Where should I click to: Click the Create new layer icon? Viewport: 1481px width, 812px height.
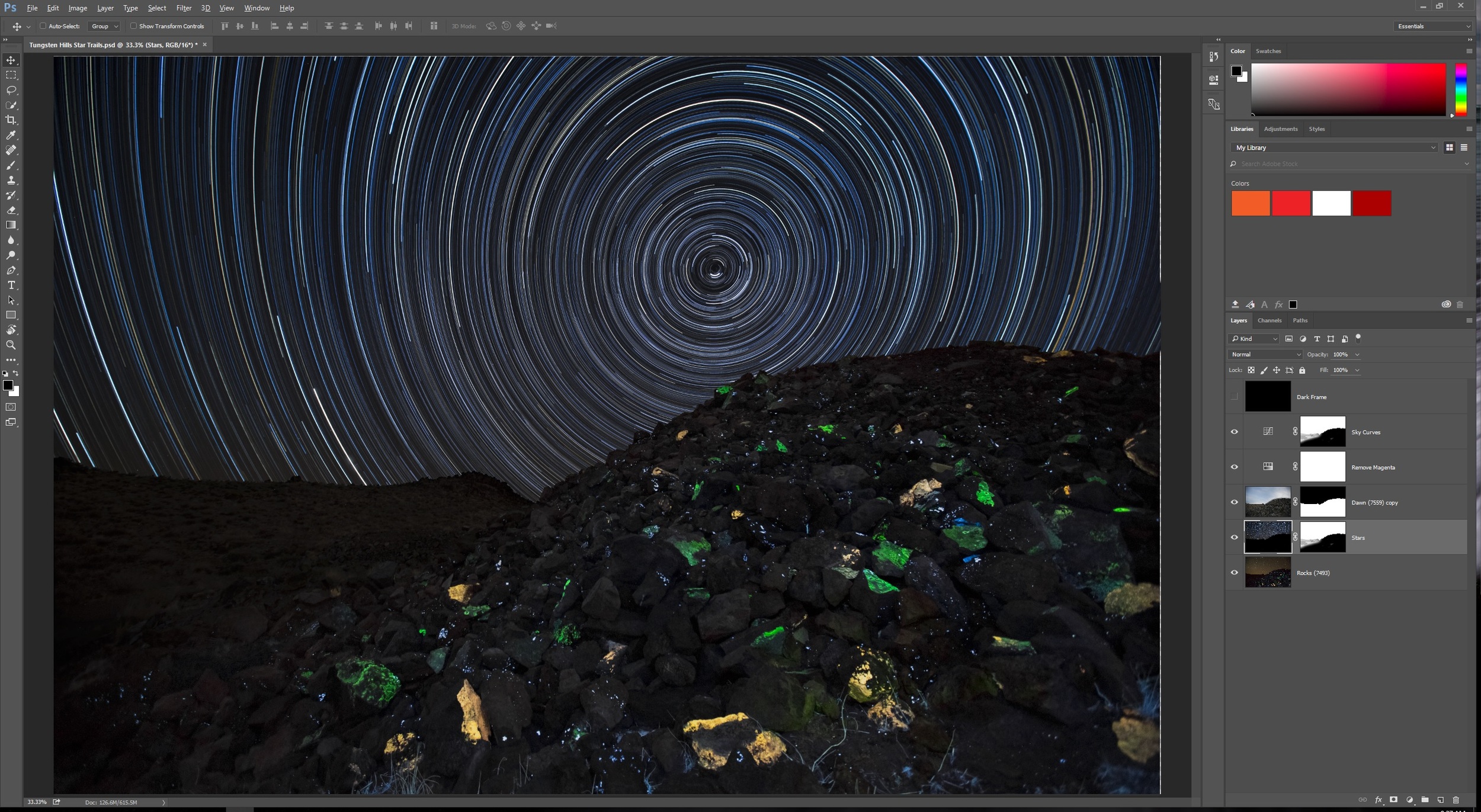[x=1441, y=800]
